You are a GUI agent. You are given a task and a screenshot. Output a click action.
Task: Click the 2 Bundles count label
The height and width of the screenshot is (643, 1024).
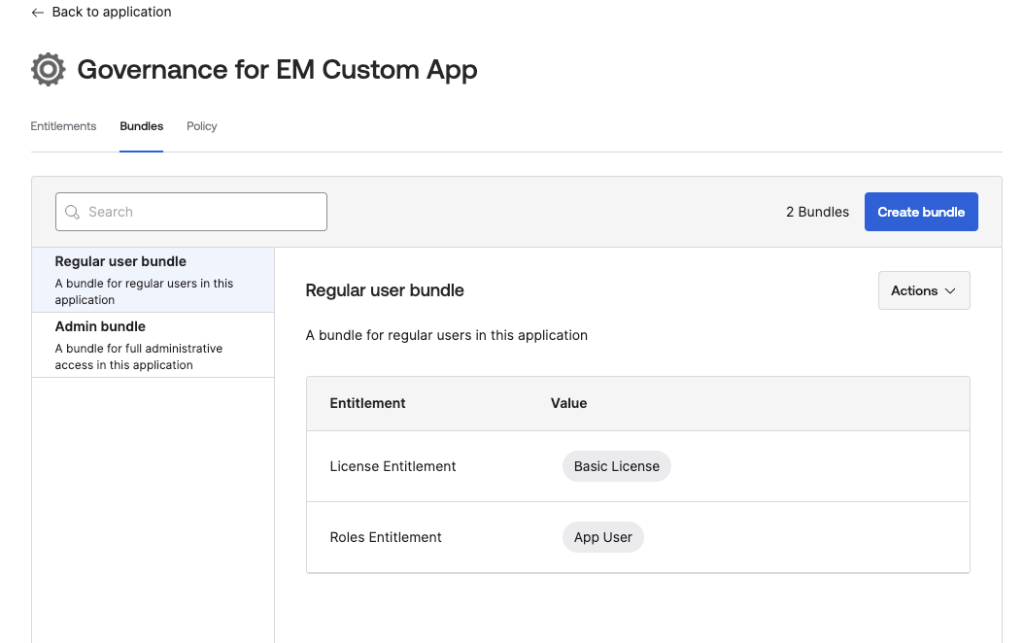817,212
